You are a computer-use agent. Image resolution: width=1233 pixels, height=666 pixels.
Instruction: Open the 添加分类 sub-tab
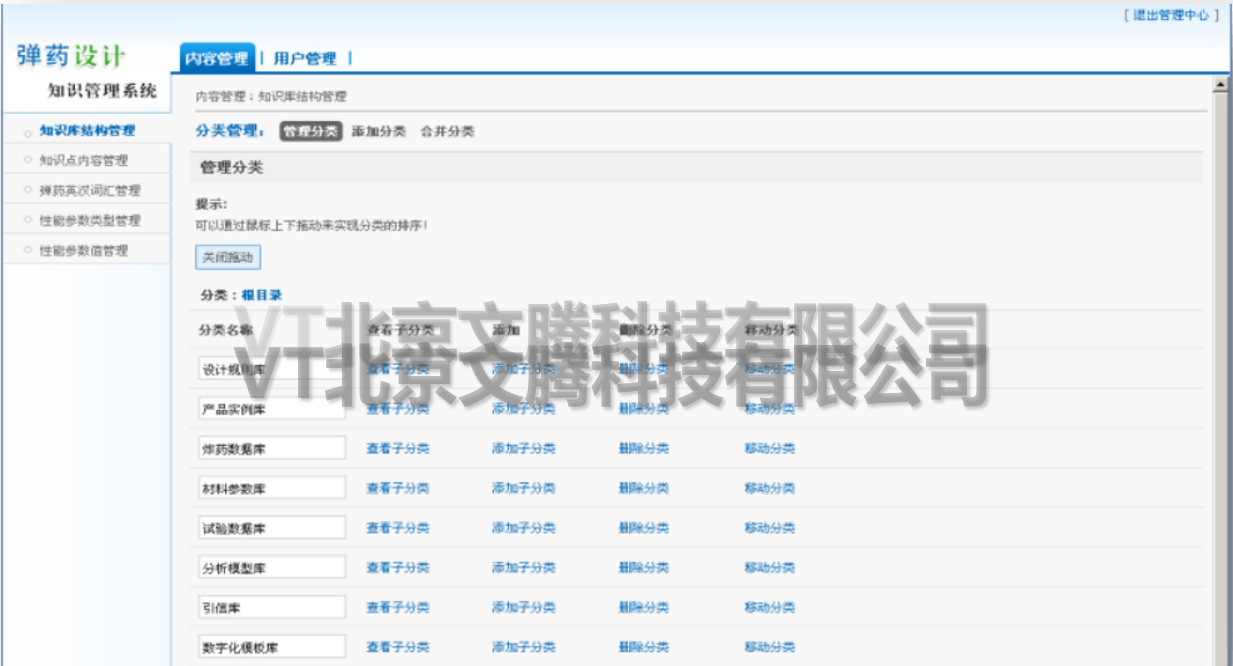pos(379,131)
